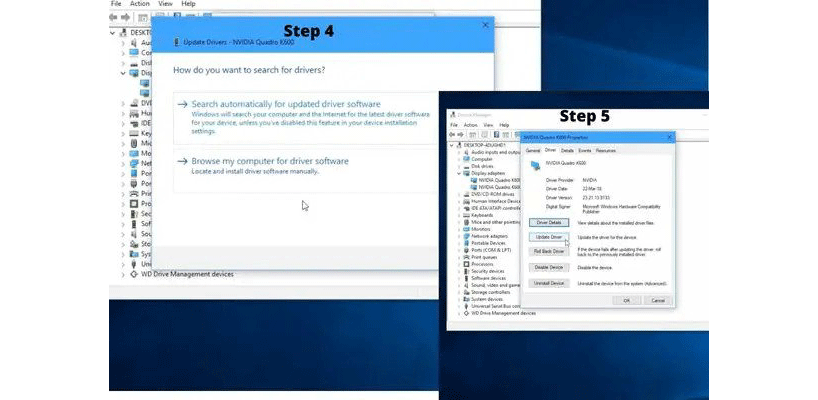Viewport: 818px width, 400px height.
Task: Click the Update Driver button
Action: [x=549, y=237]
